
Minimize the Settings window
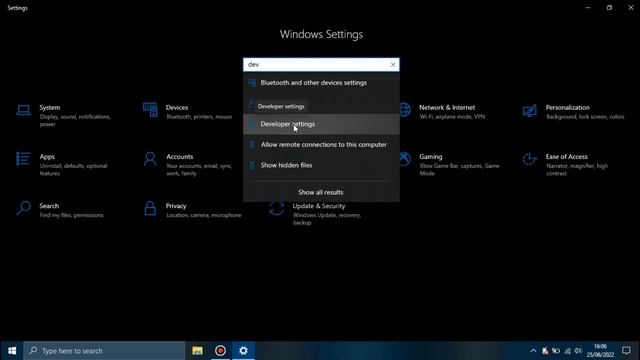pos(588,7)
